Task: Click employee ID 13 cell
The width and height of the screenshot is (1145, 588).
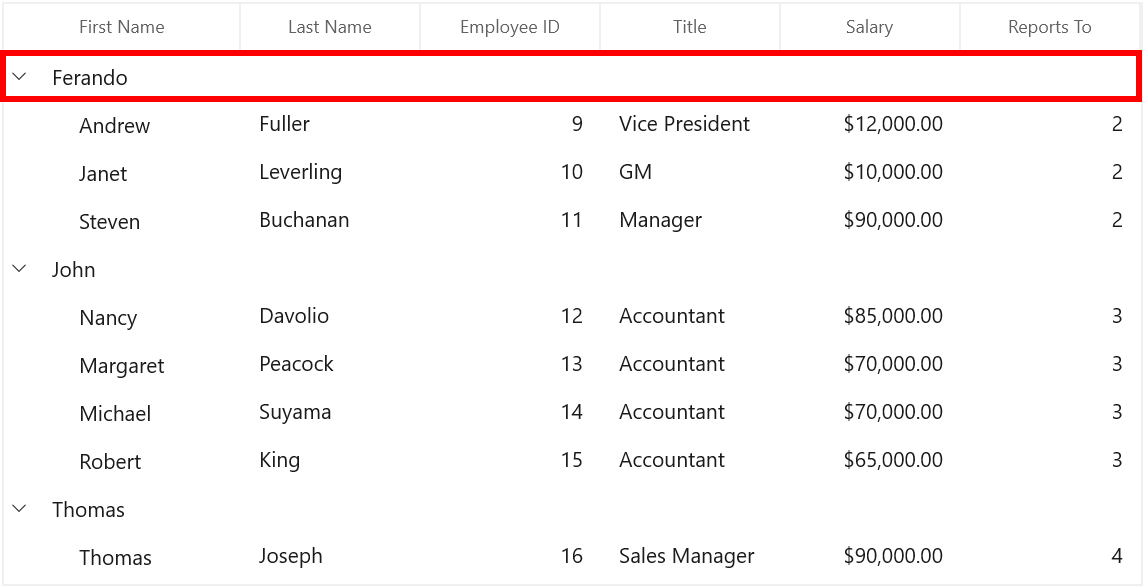Action: point(572,364)
